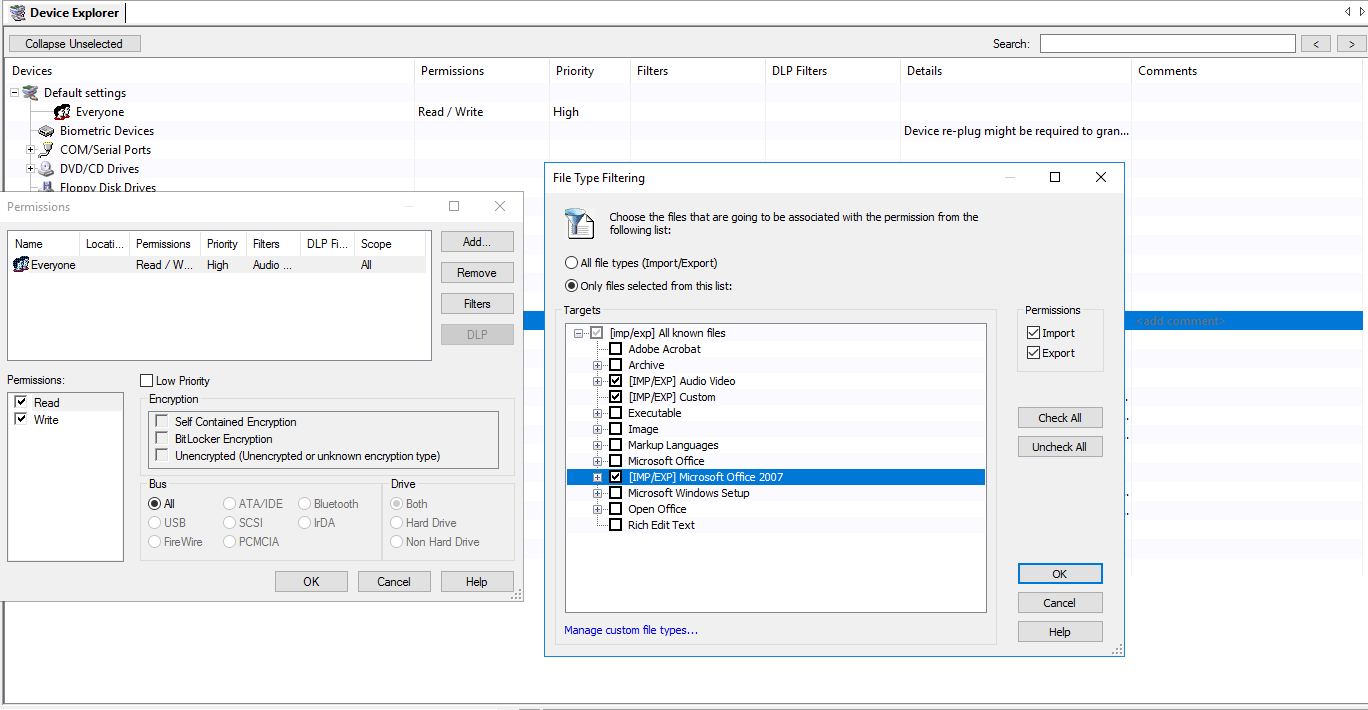Select the Everyone user icon in the device tree

(x=60, y=112)
